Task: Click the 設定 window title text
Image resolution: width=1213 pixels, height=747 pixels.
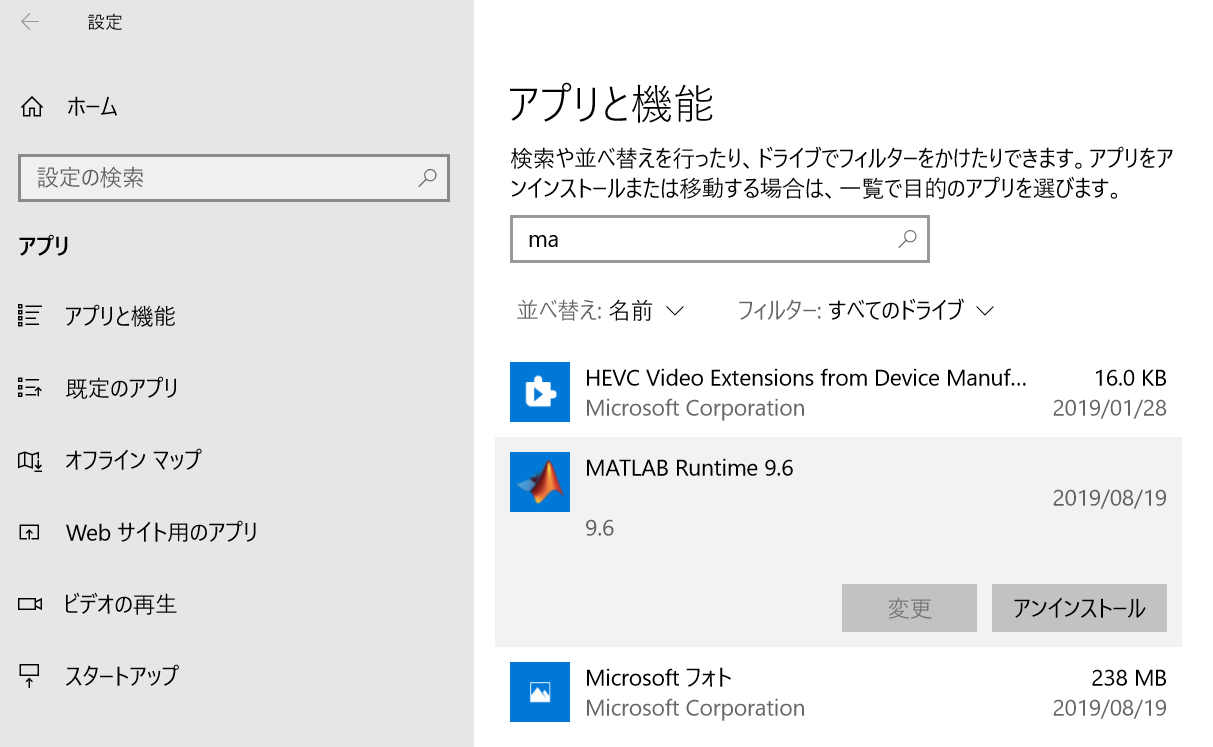Action: click(x=104, y=22)
